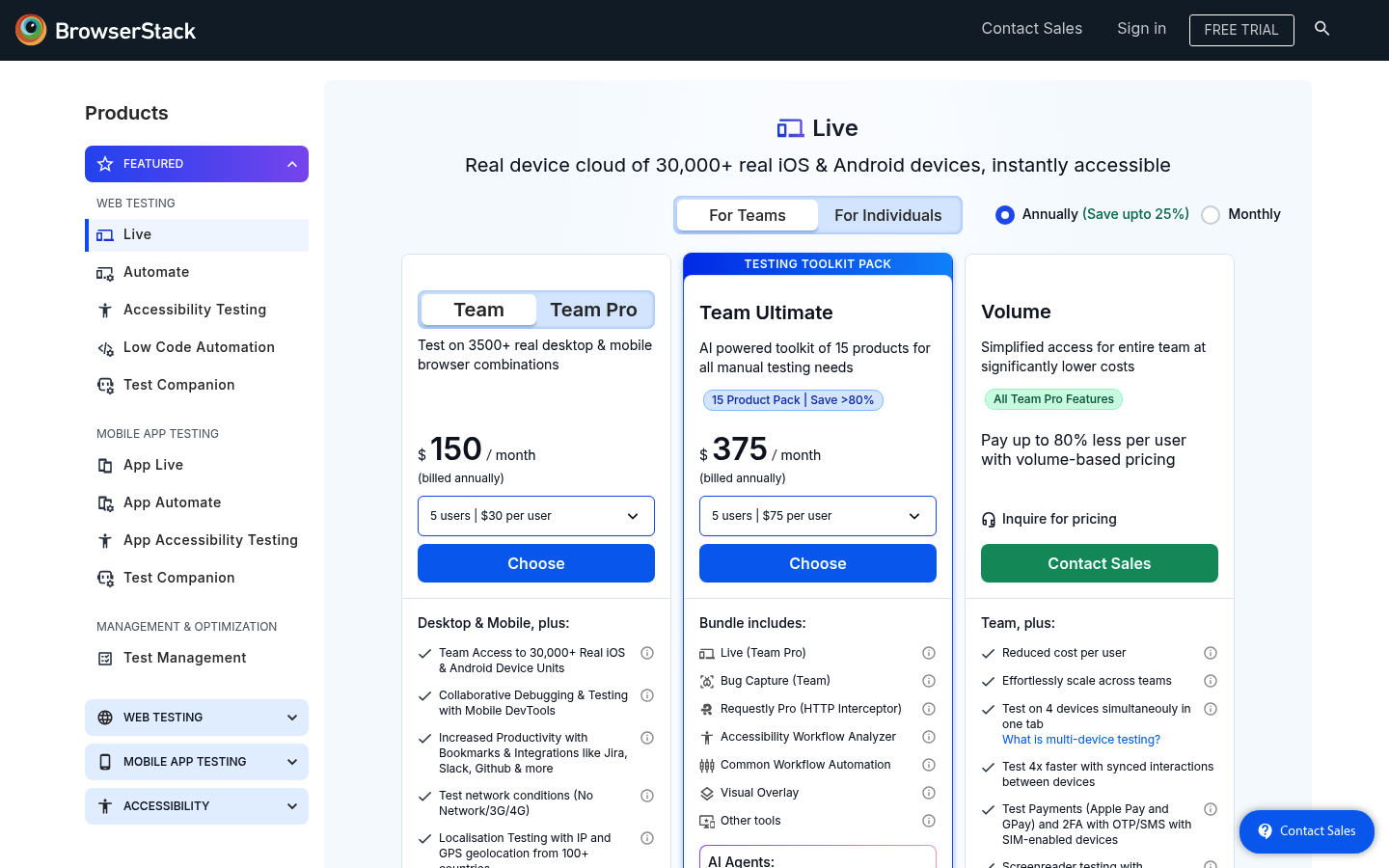Click info icon for Accessibility Workflow Analyzer
Image resolution: width=1389 pixels, height=868 pixels.
point(929,737)
